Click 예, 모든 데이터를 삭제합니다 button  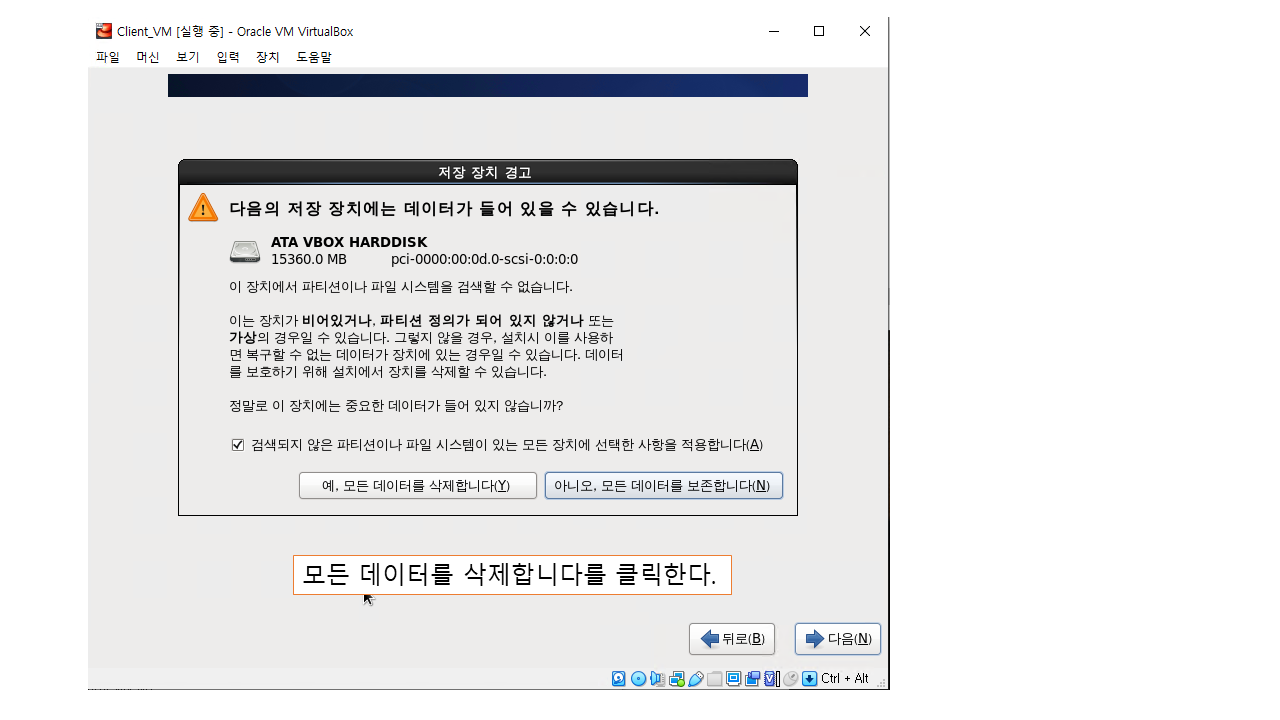[417, 486]
